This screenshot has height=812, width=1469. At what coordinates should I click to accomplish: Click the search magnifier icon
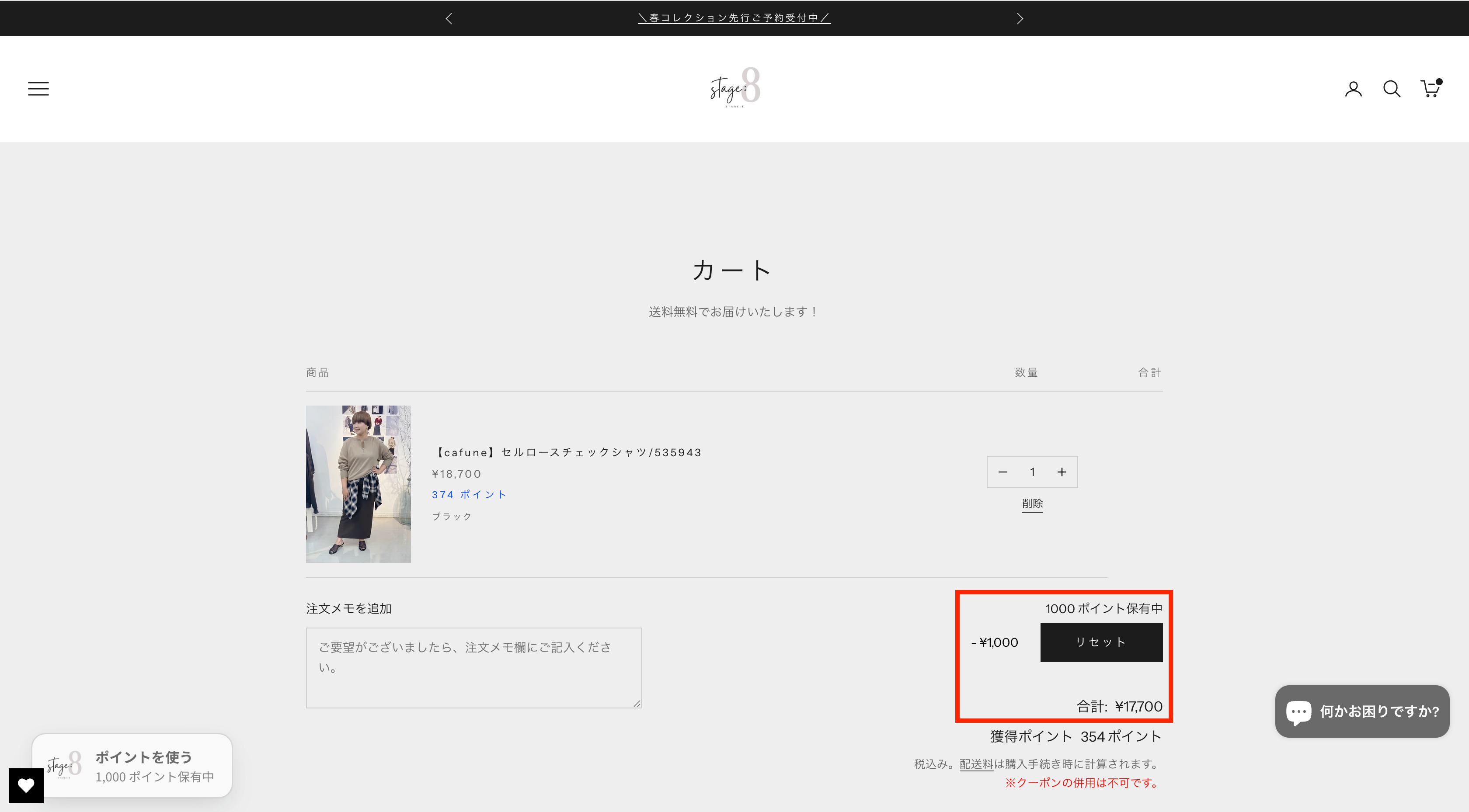point(1392,88)
